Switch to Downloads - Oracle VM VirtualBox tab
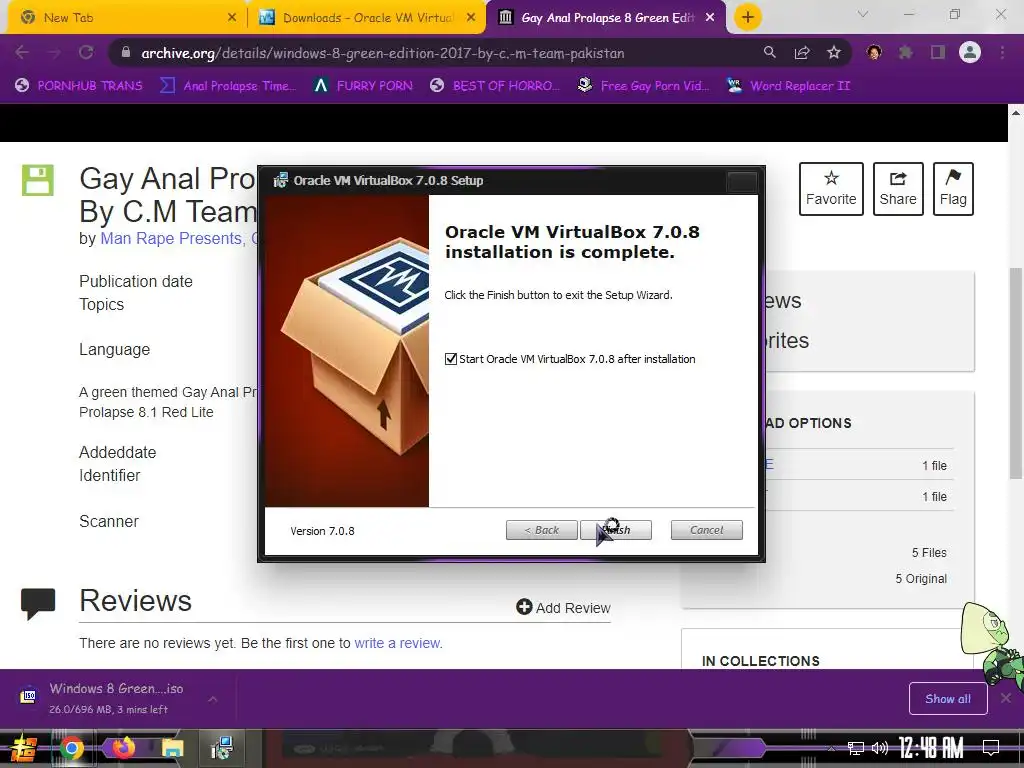 367,18
